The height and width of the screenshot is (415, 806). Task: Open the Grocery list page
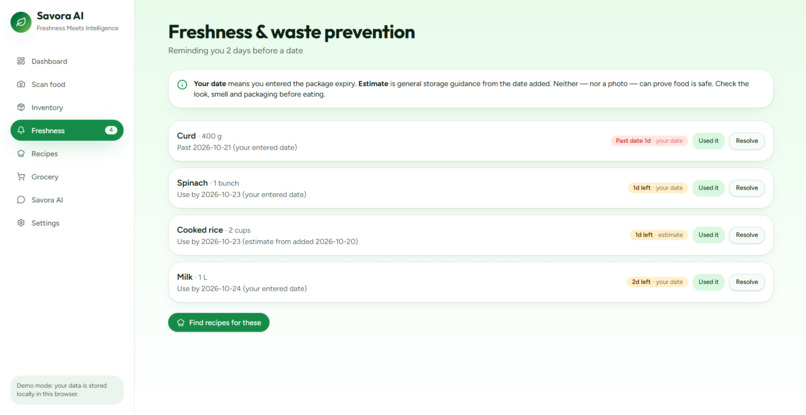click(x=67, y=177)
